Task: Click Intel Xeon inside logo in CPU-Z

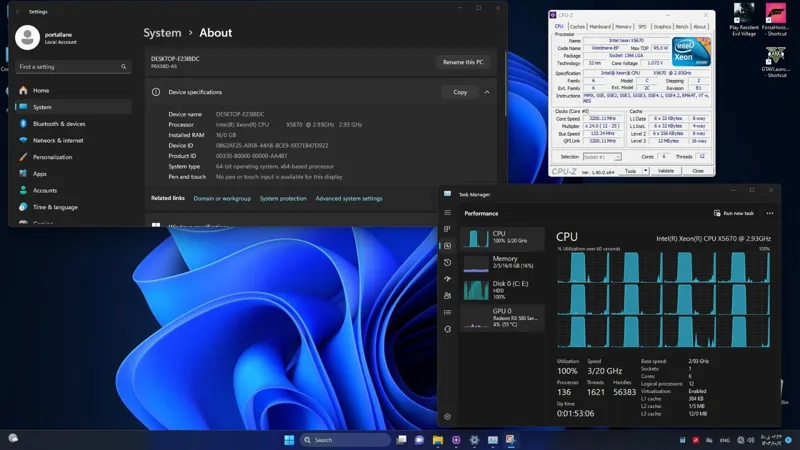Action: pyautogui.click(x=691, y=51)
